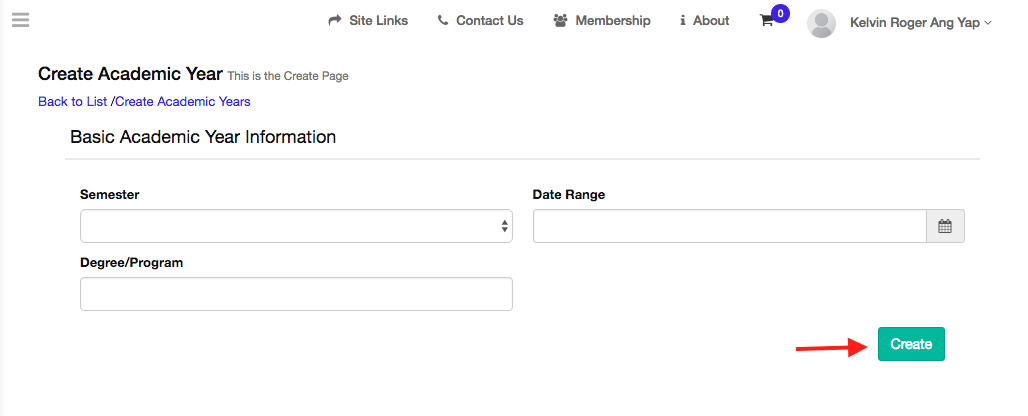
Task: Follow the Back to List link
Action: [73, 101]
